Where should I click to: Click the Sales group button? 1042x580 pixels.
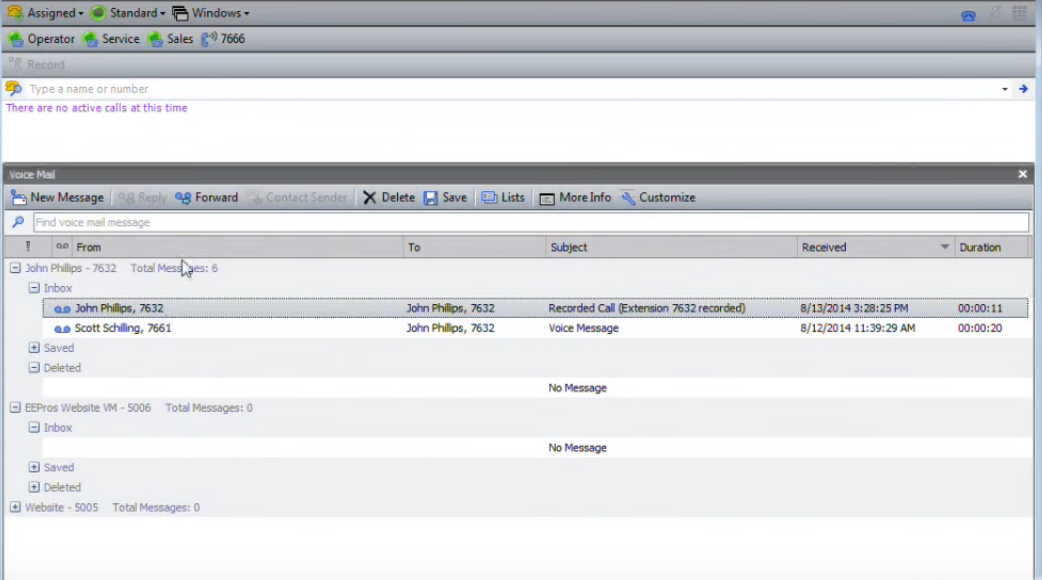coord(170,39)
